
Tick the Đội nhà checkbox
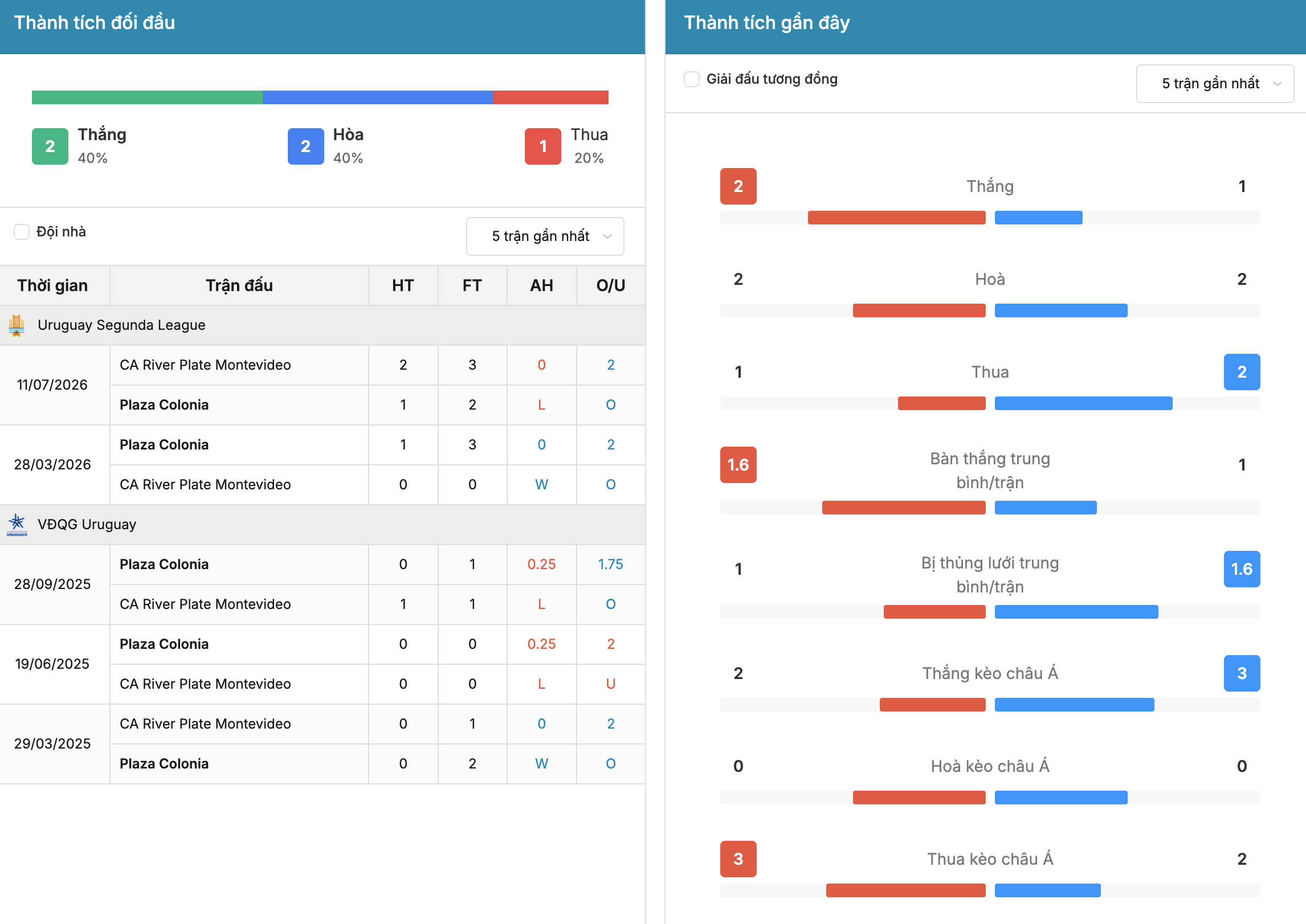(22, 232)
